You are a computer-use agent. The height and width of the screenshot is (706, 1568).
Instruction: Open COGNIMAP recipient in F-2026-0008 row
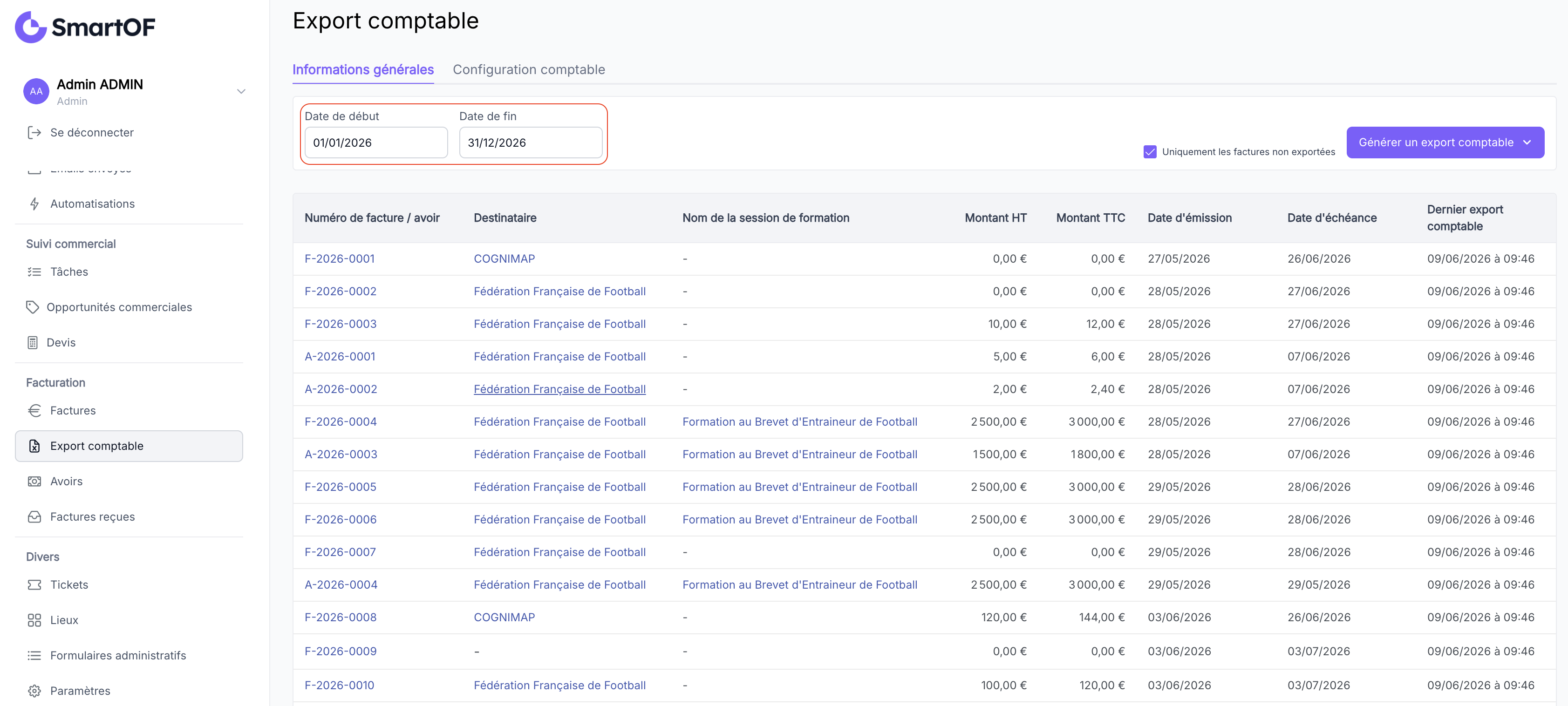click(x=504, y=617)
